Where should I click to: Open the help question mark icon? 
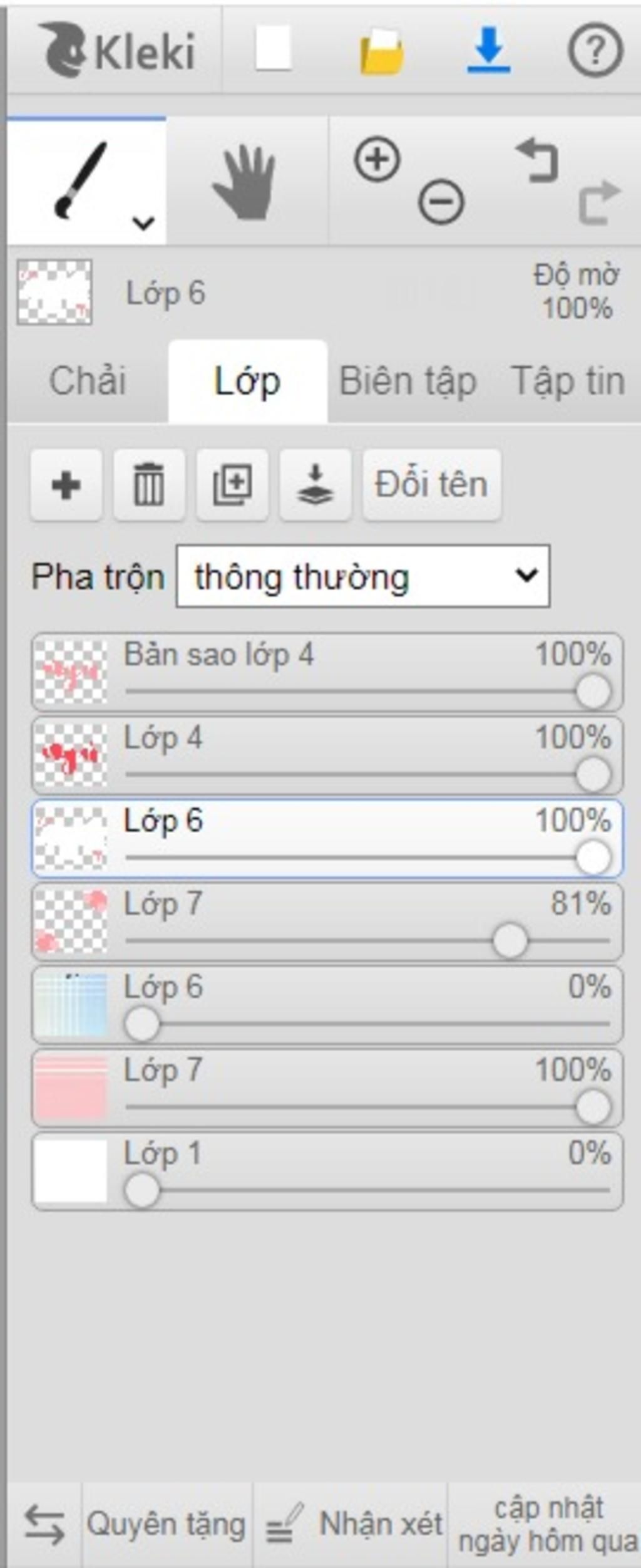pyautogui.click(x=595, y=49)
